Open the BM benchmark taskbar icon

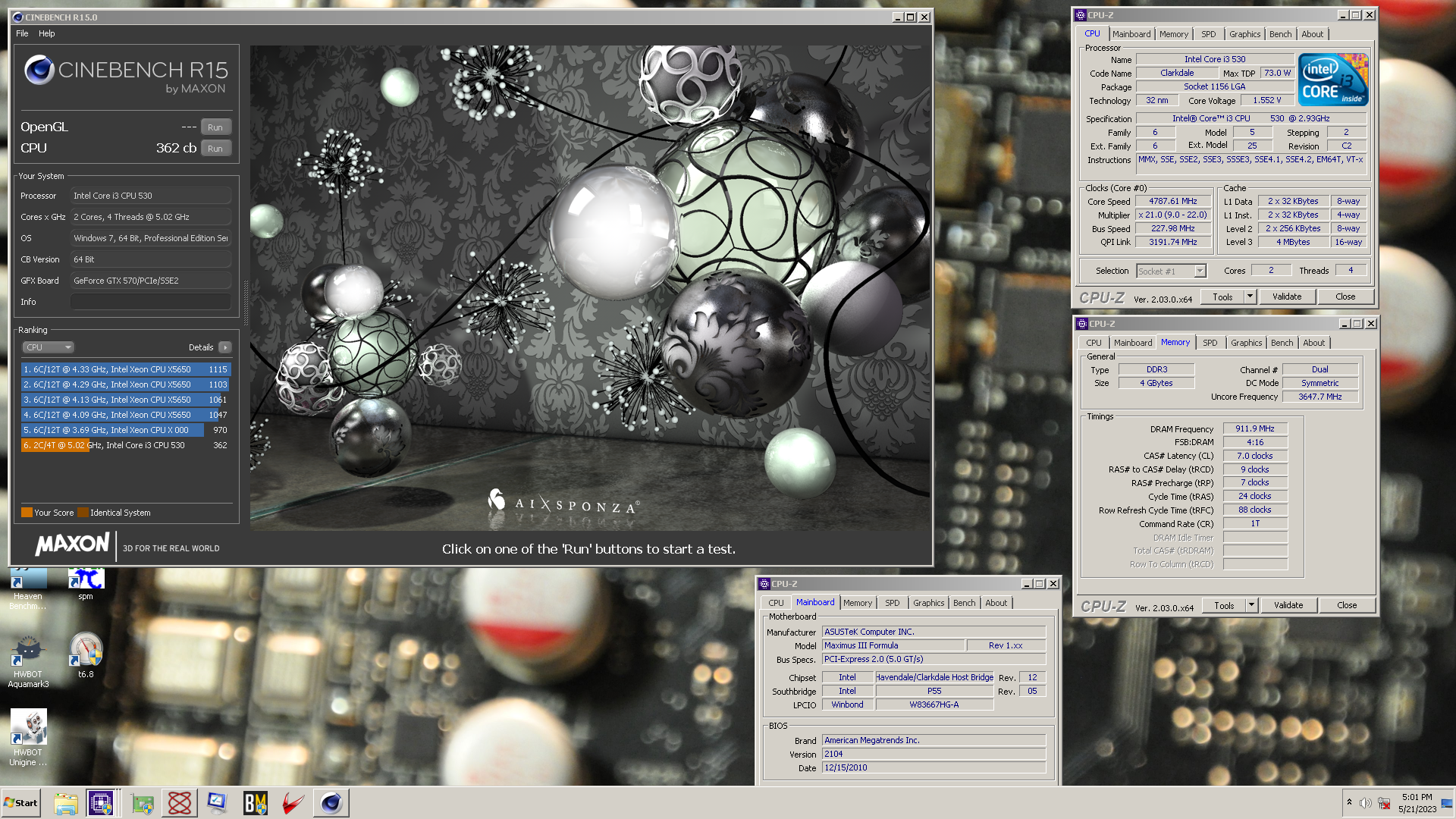coord(255,803)
